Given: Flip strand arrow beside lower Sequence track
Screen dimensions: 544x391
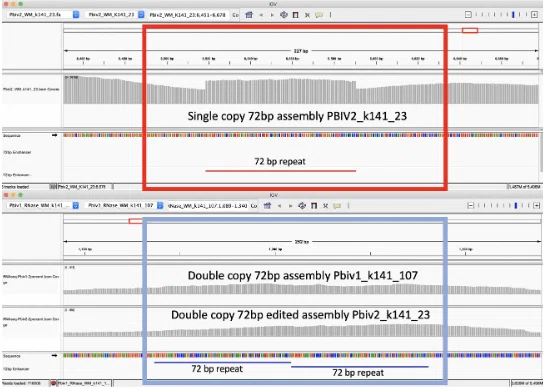Looking at the screenshot, I should pyautogui.click(x=54, y=356).
